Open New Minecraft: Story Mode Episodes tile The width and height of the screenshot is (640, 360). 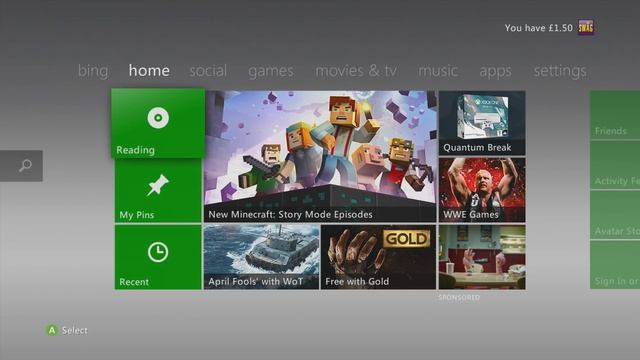[320, 156]
